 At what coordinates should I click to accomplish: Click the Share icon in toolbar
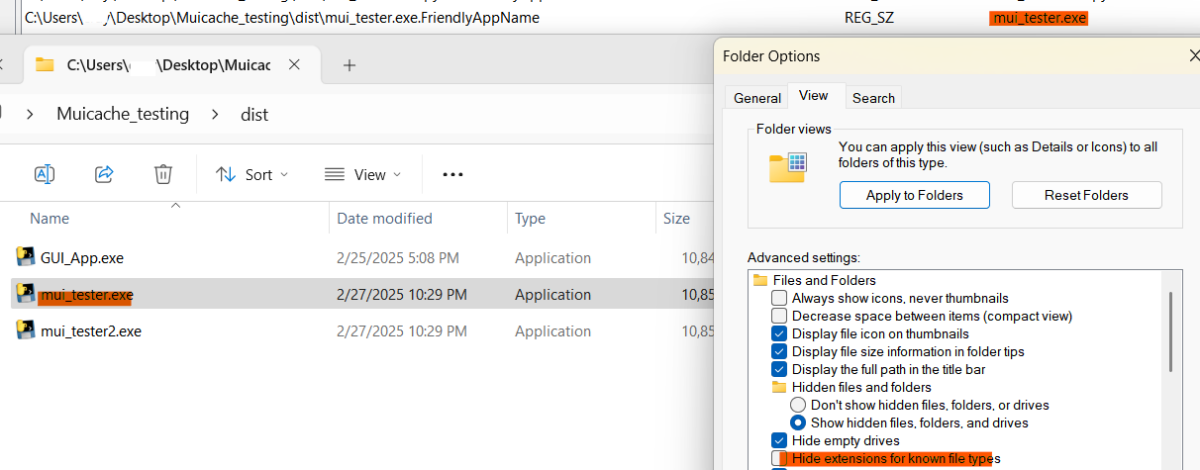(x=104, y=174)
